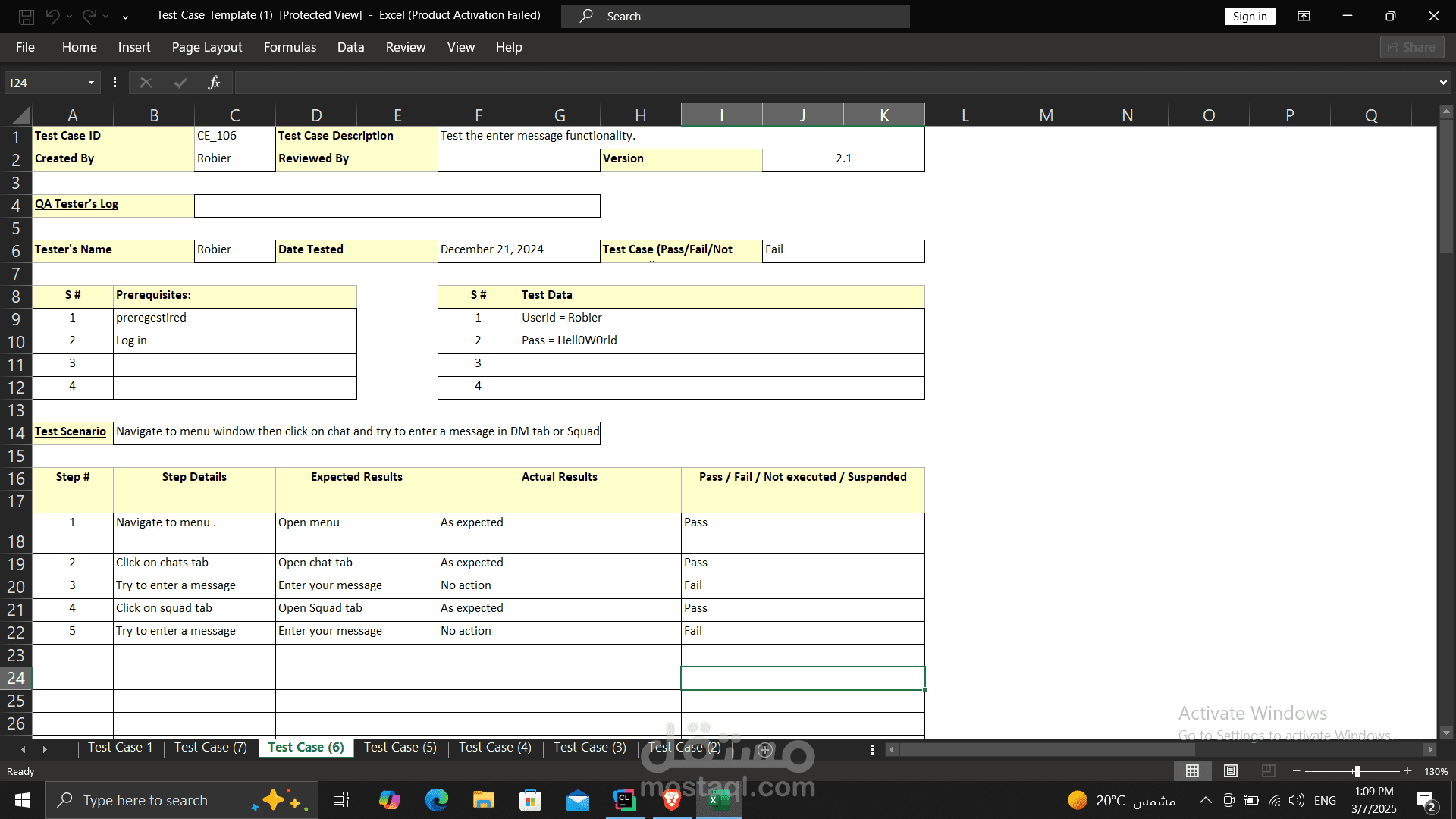Click the Undo arrow icon
The width and height of the screenshot is (1456, 819).
click(52, 16)
